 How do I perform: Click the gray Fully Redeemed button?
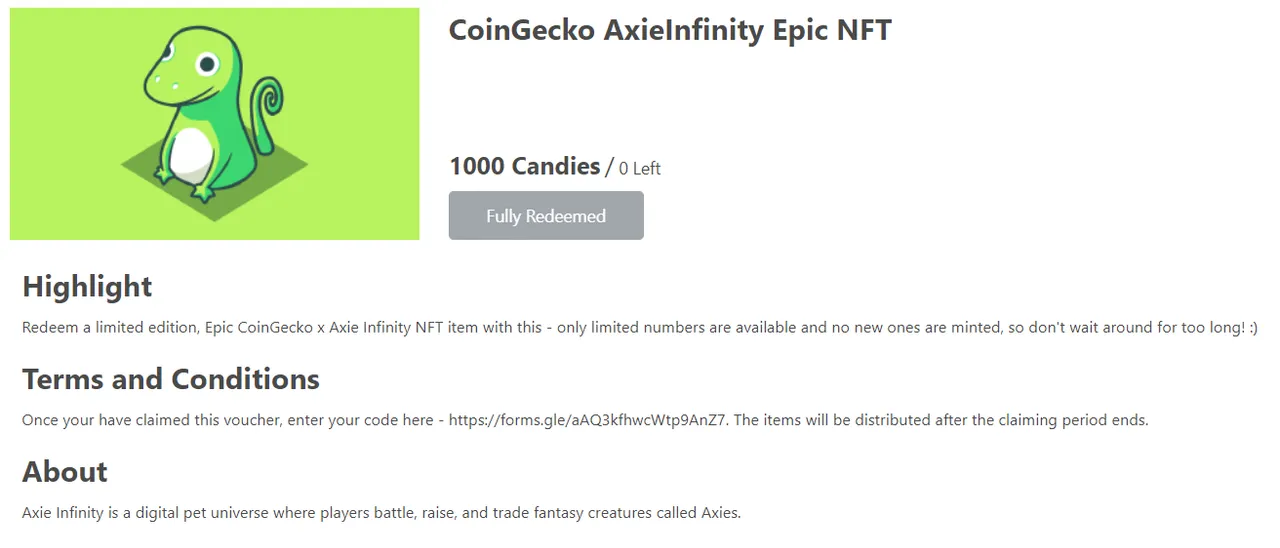(546, 216)
